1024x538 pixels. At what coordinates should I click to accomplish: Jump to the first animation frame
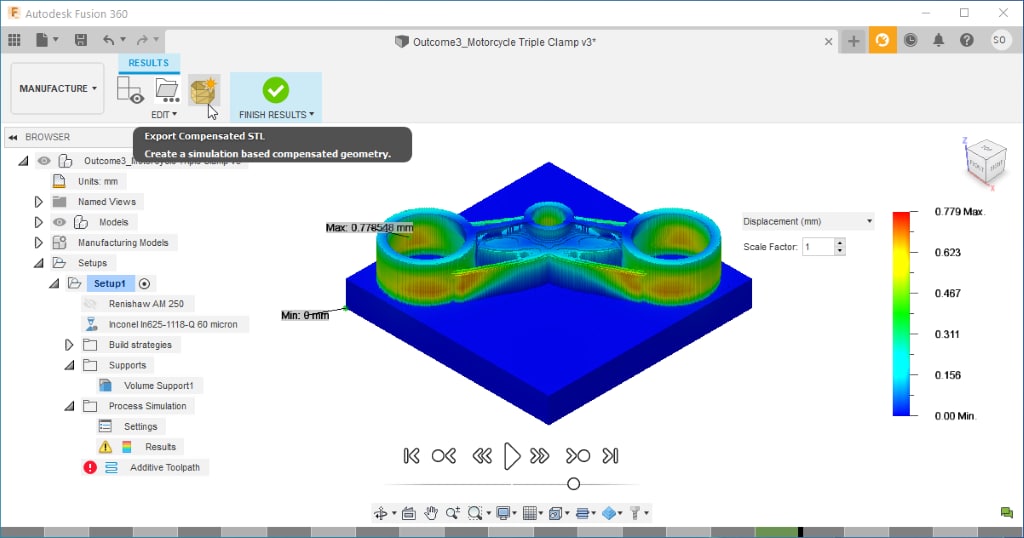click(411, 456)
